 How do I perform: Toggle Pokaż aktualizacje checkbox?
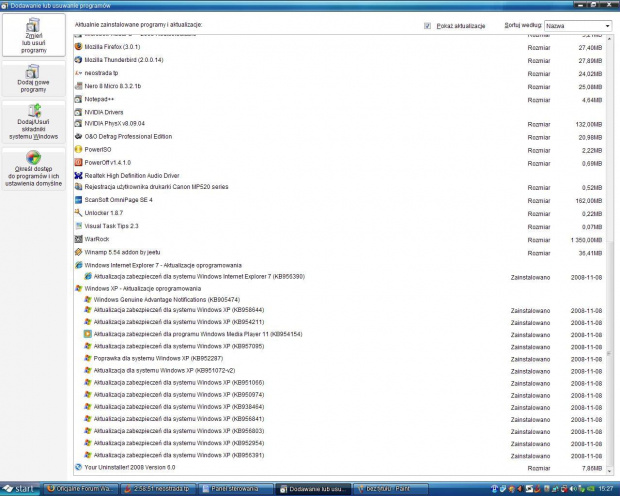[427, 26]
